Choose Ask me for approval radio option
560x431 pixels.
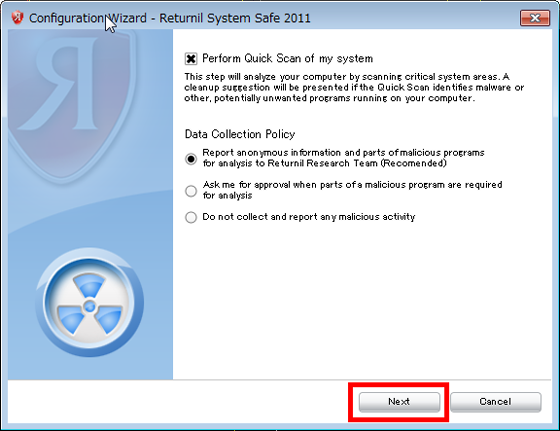tap(191, 191)
